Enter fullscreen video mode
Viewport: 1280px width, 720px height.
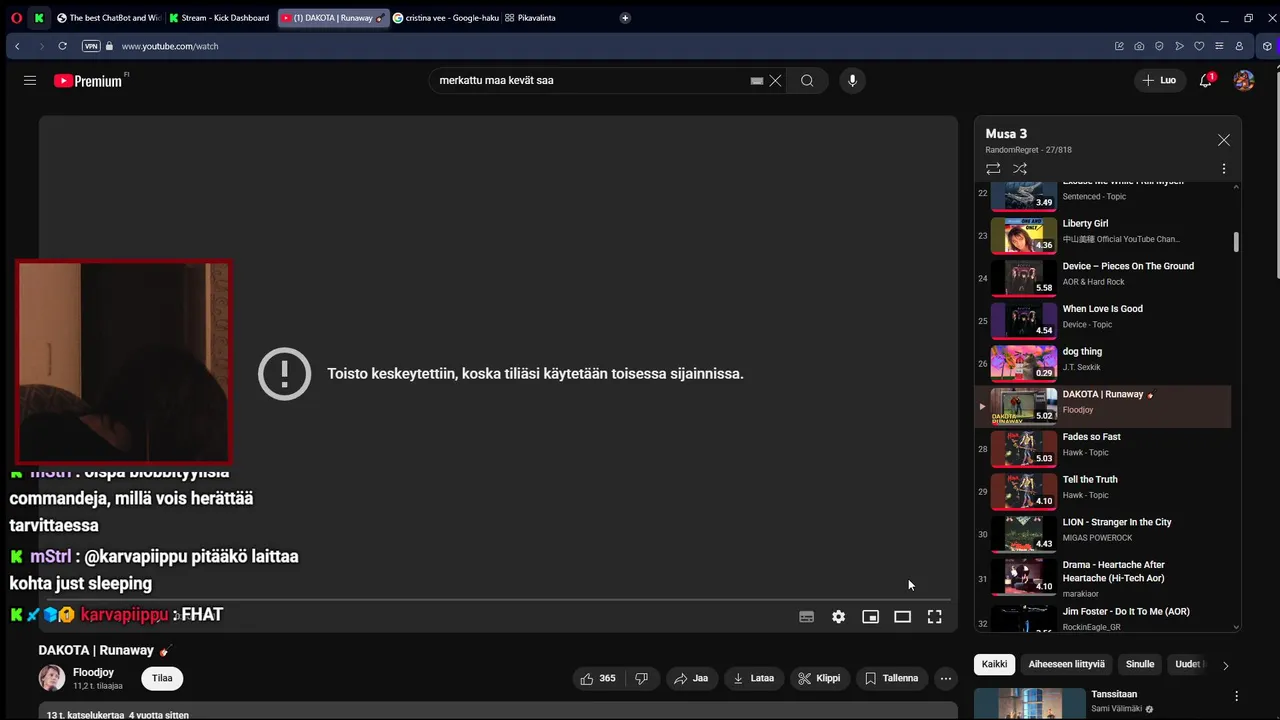pyautogui.click(x=935, y=617)
